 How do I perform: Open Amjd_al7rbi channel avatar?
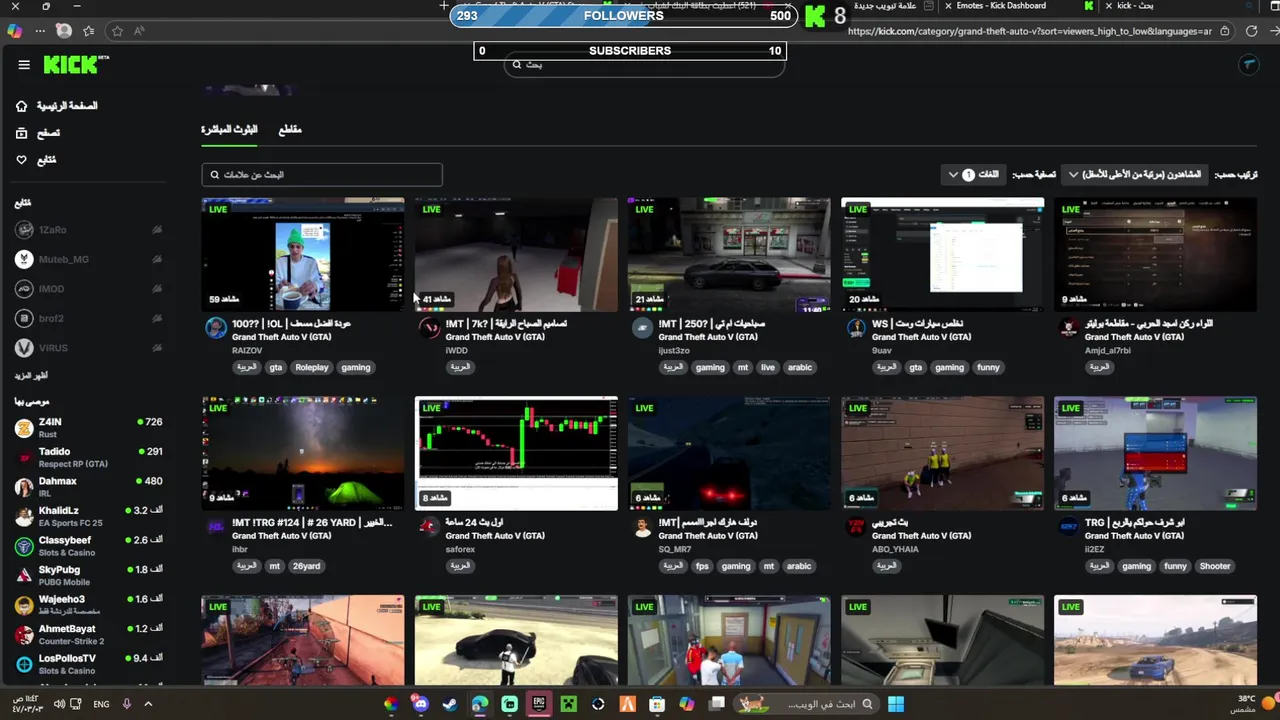1069,328
